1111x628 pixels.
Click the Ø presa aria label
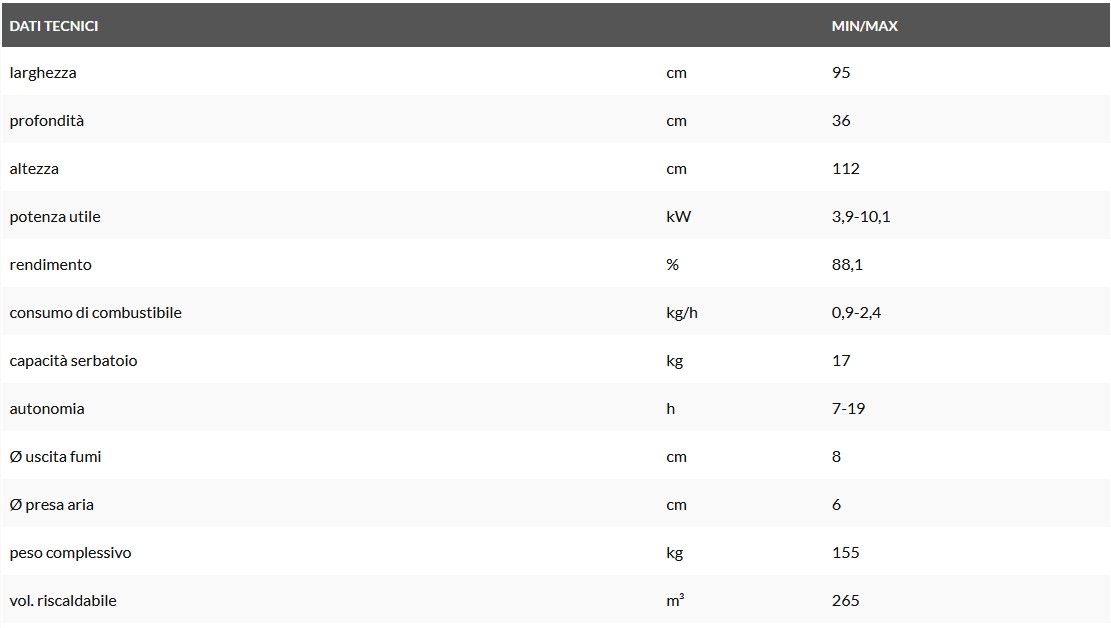click(x=52, y=505)
